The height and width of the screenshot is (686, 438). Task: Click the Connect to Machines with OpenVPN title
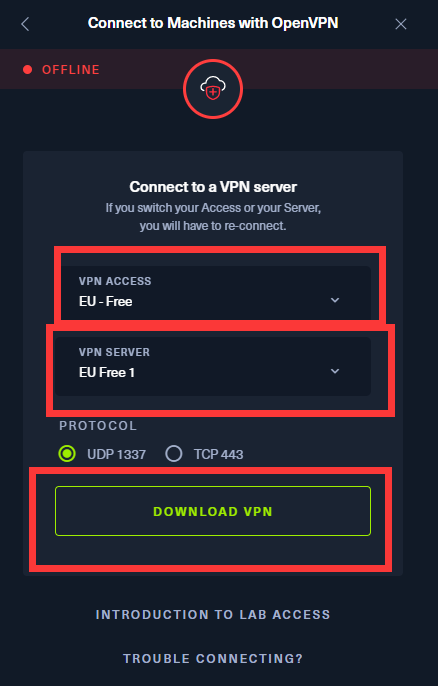pyautogui.click(x=213, y=23)
